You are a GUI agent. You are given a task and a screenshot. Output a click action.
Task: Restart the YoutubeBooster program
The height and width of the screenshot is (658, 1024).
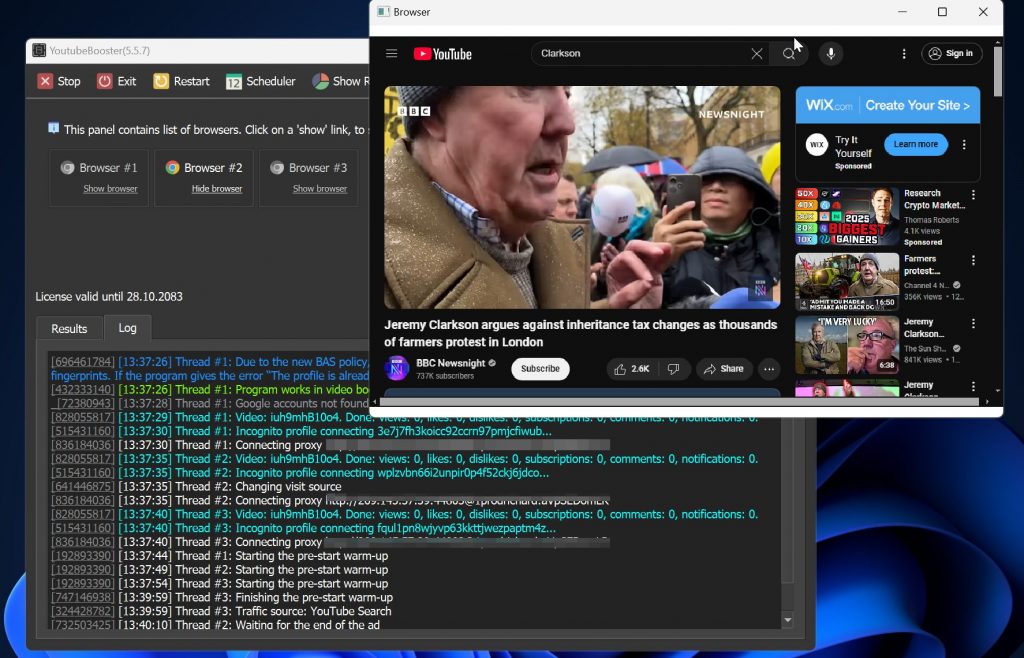[182, 81]
